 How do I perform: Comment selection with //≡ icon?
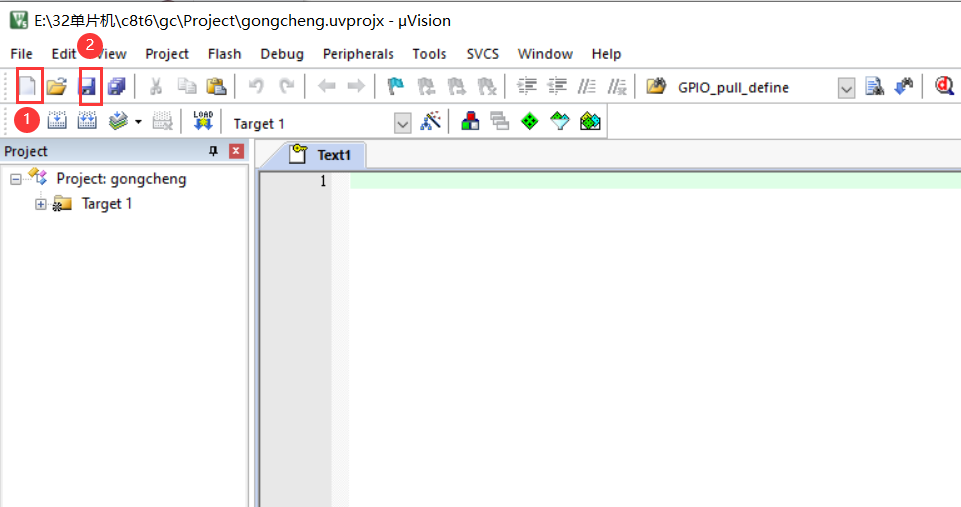(587, 86)
